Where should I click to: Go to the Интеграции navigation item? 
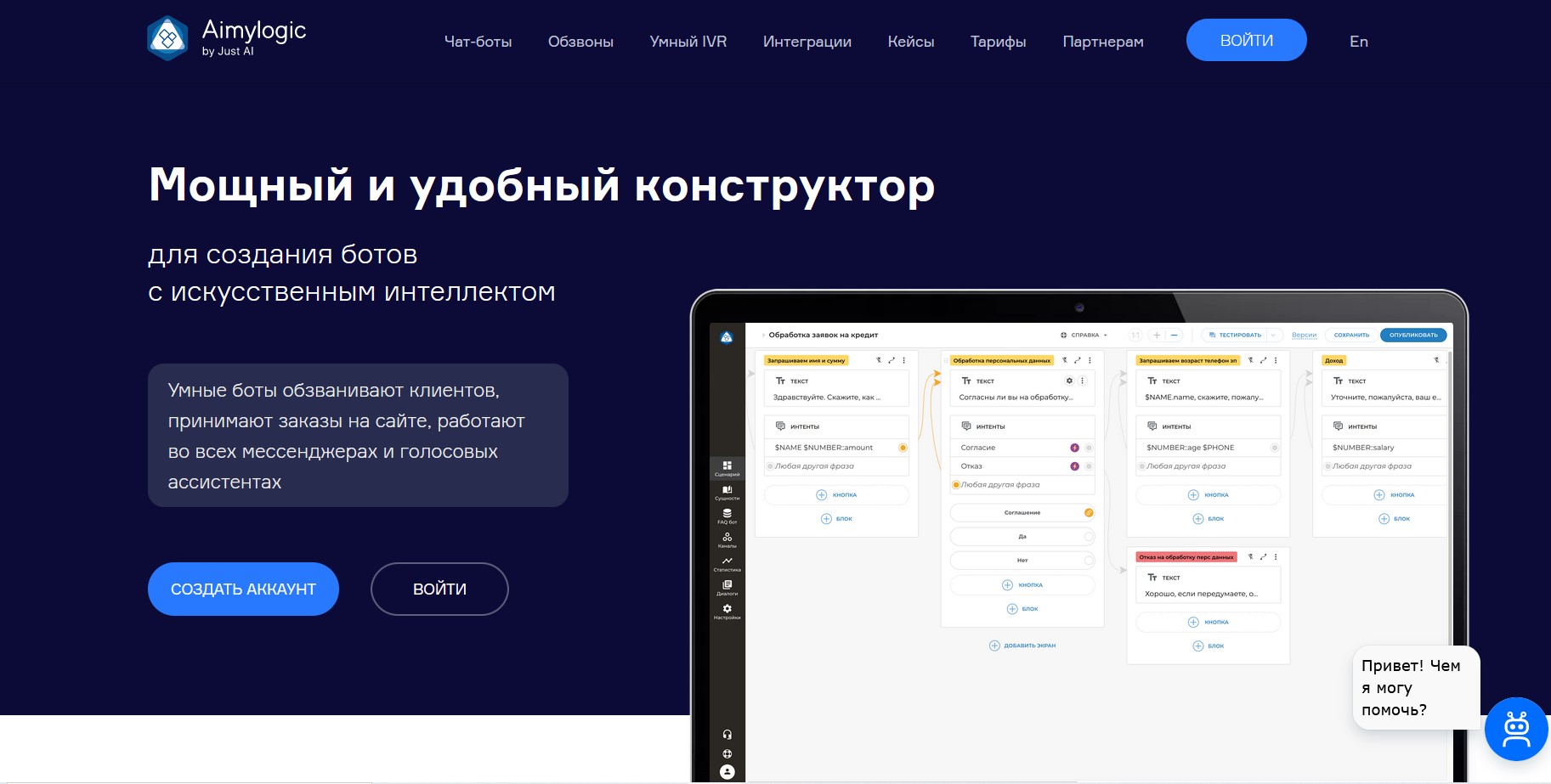[807, 42]
